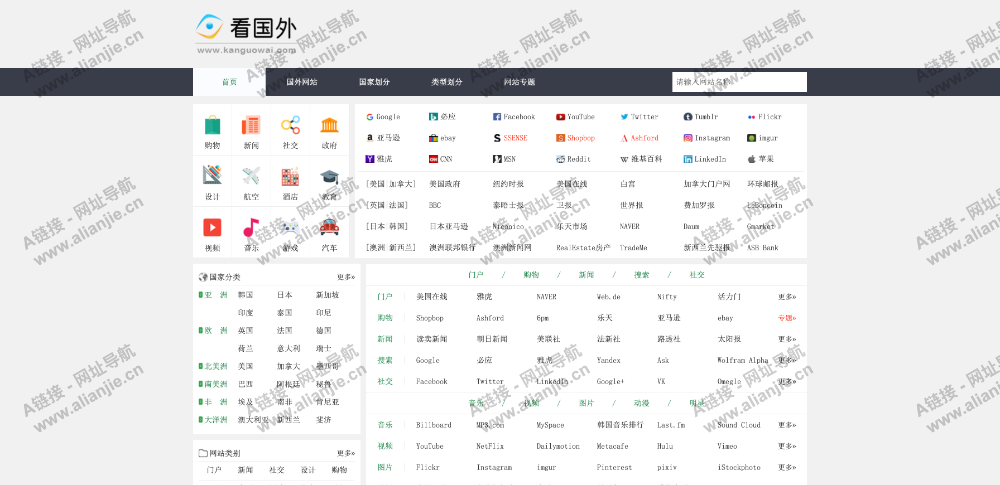The height and width of the screenshot is (485, 1000).
Task: Select the 国家划分 navigation item
Action: pyautogui.click(x=374, y=82)
